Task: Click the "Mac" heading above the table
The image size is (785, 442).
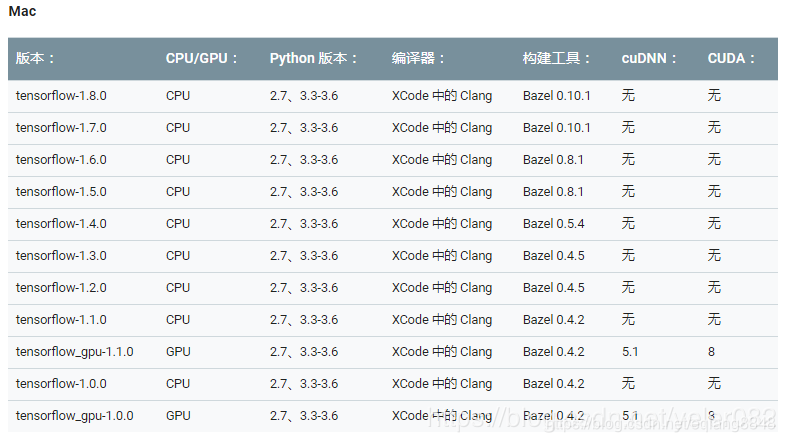Action: click(x=22, y=11)
